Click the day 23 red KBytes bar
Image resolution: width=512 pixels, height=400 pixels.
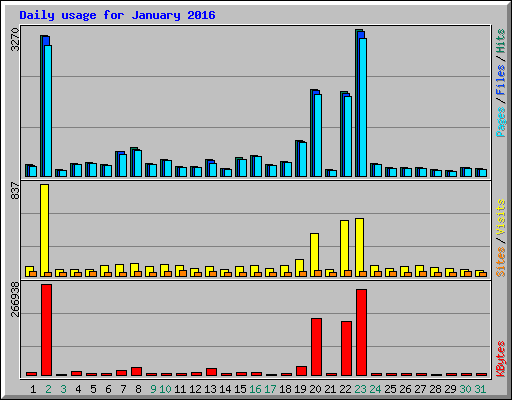point(362,333)
